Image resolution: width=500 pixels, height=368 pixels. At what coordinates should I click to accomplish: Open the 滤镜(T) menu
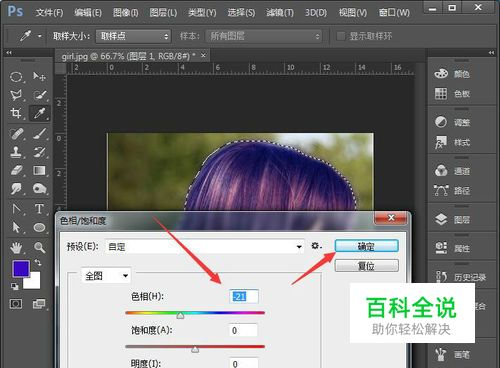280,13
